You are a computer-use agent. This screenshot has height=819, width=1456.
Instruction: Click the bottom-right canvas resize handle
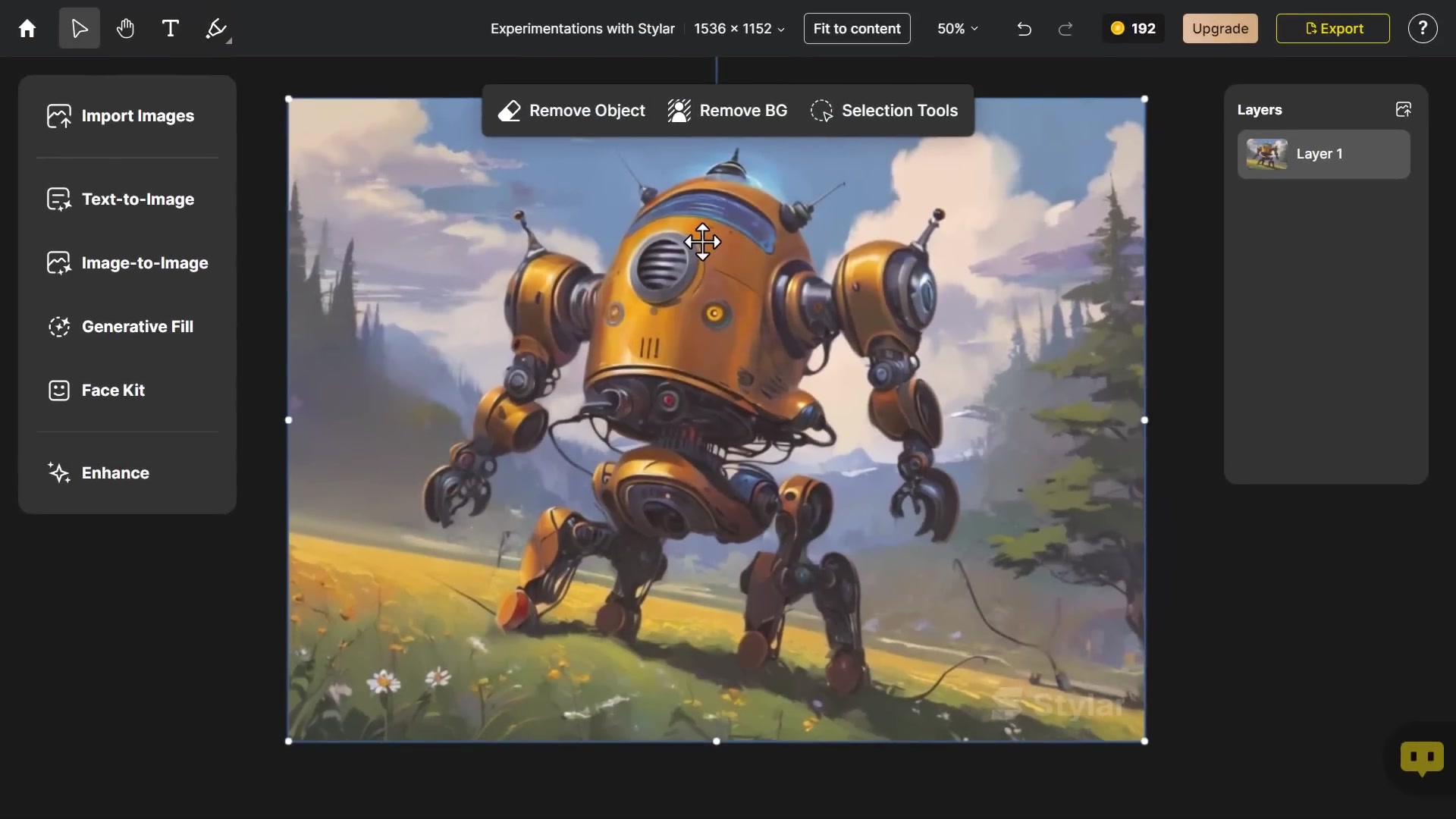point(1144,741)
